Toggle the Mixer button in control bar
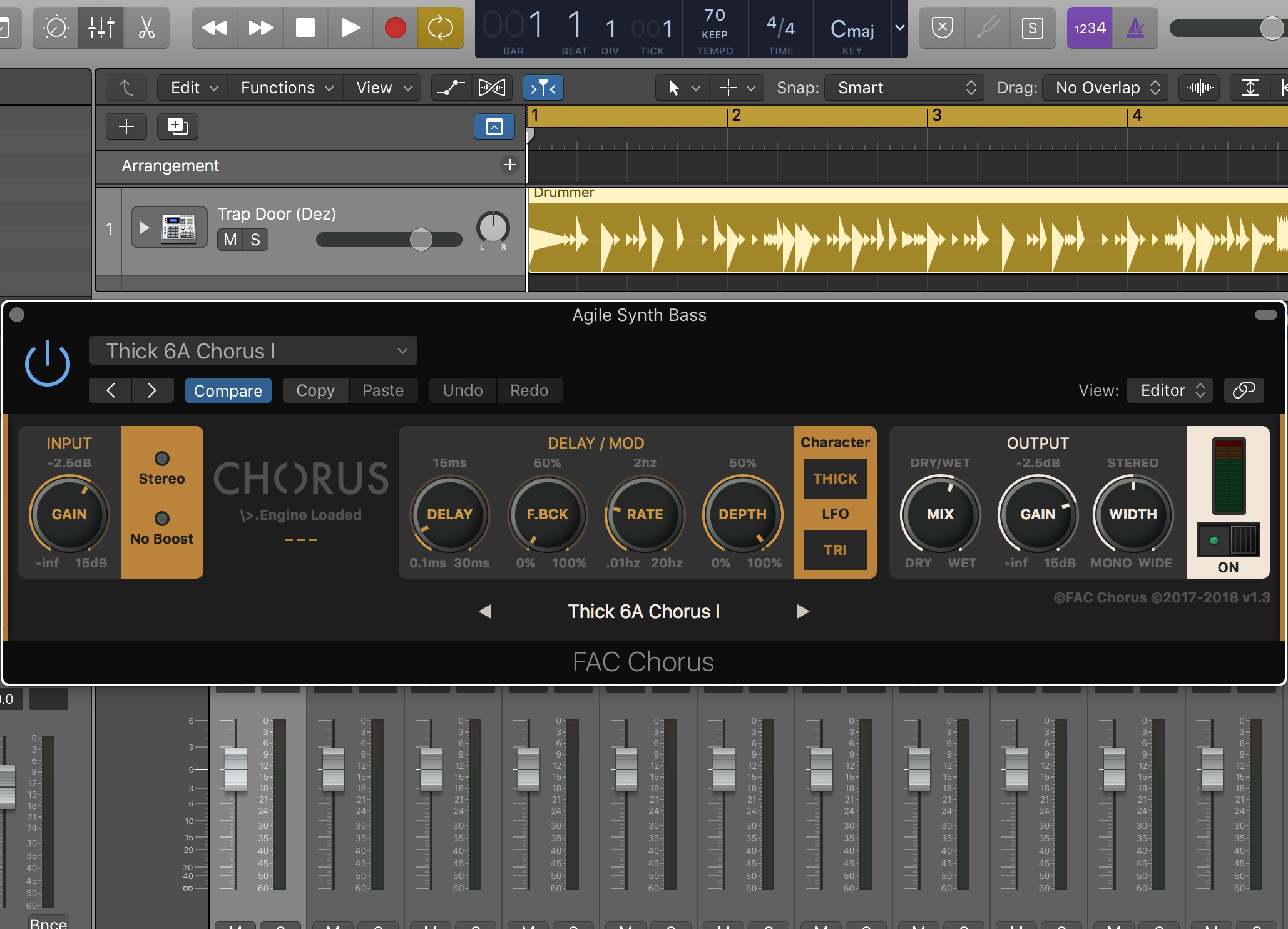Viewport: 1288px width, 929px height. tap(101, 28)
